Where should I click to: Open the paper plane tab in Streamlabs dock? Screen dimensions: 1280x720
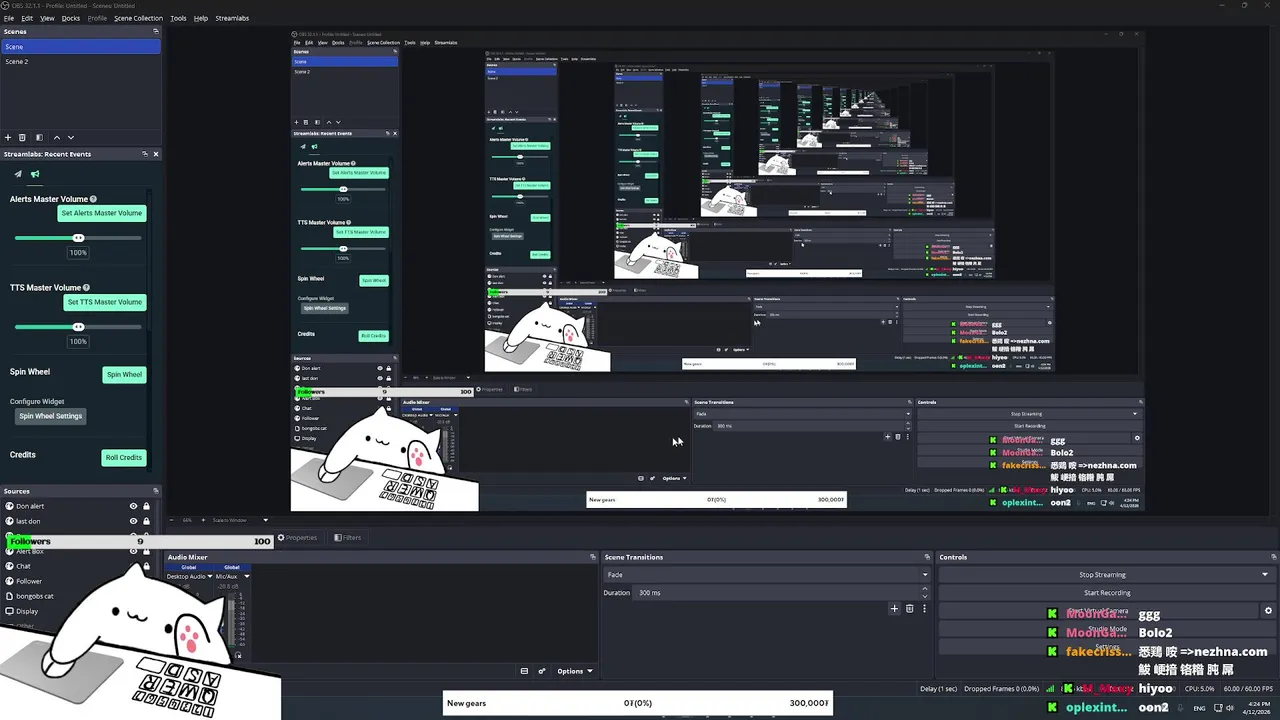click(17, 174)
